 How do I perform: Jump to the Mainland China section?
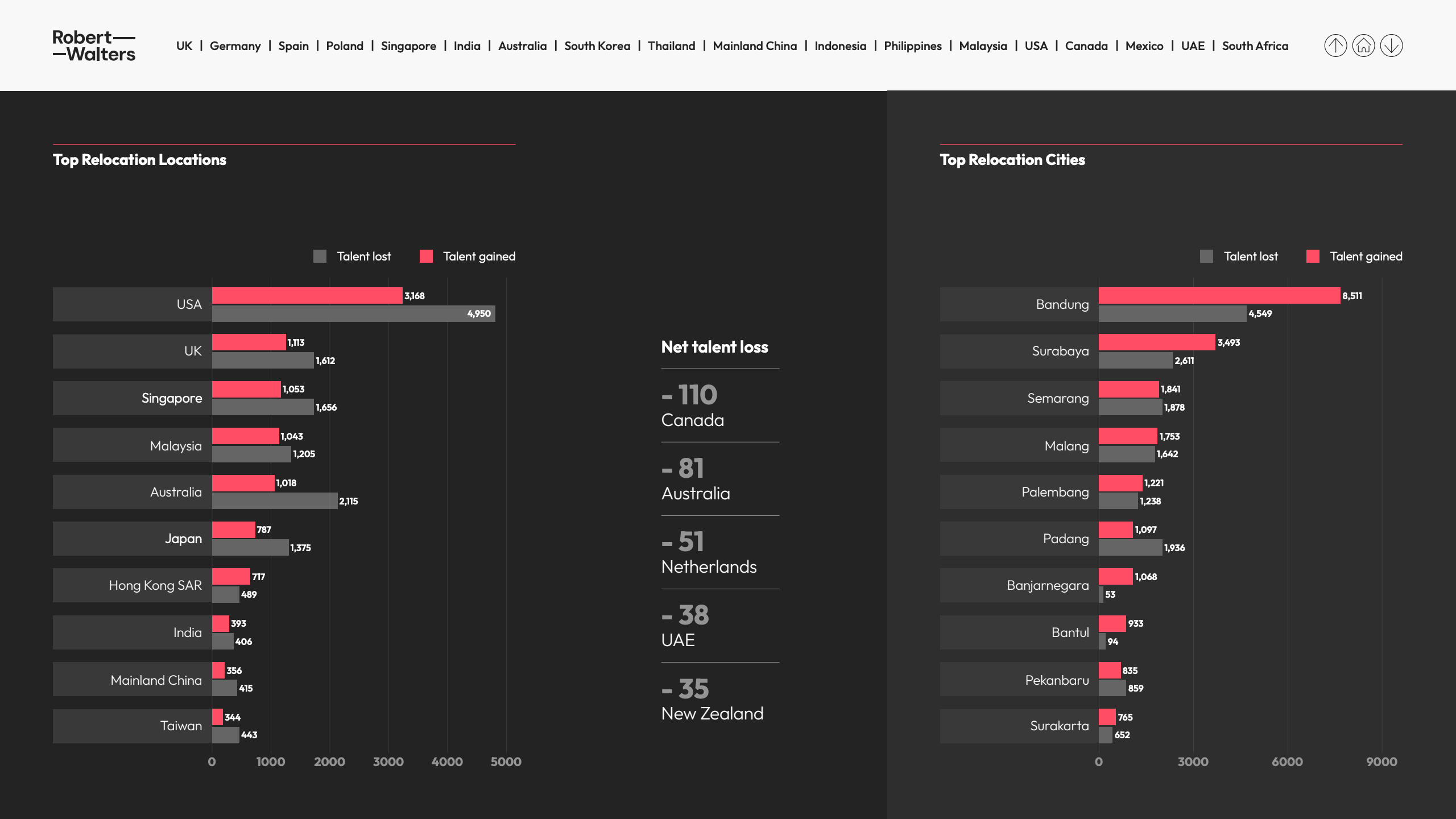click(x=755, y=46)
